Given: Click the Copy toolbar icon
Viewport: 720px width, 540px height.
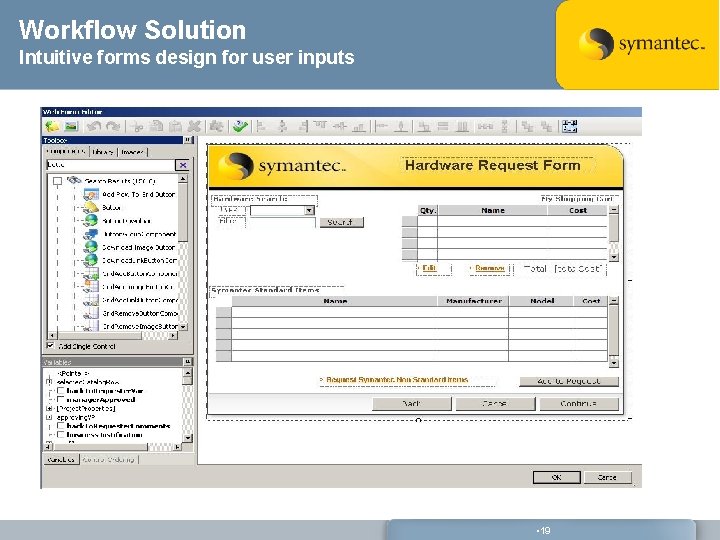Looking at the screenshot, I should 157,126.
